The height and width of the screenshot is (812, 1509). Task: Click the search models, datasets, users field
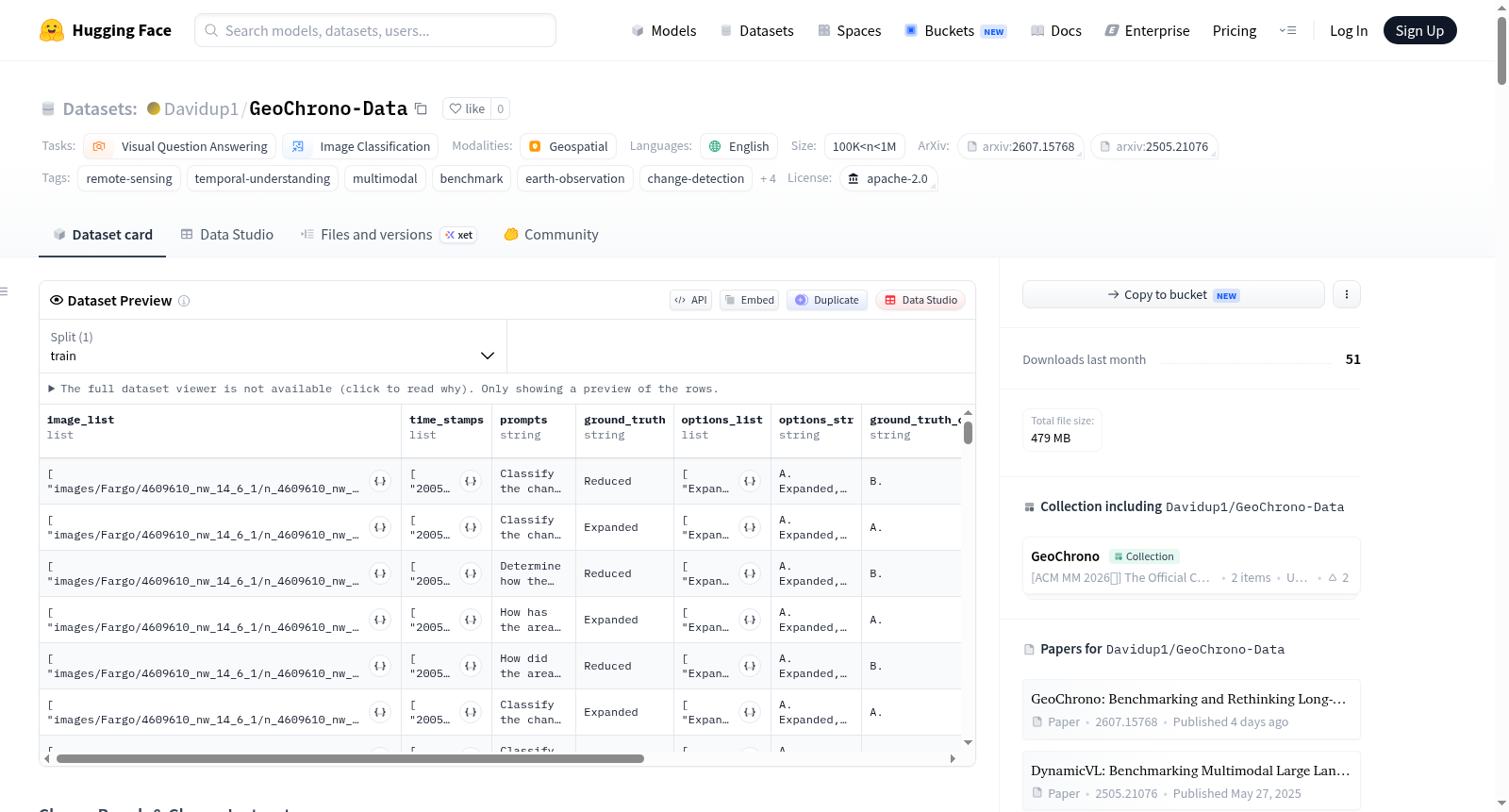pyautogui.click(x=375, y=30)
